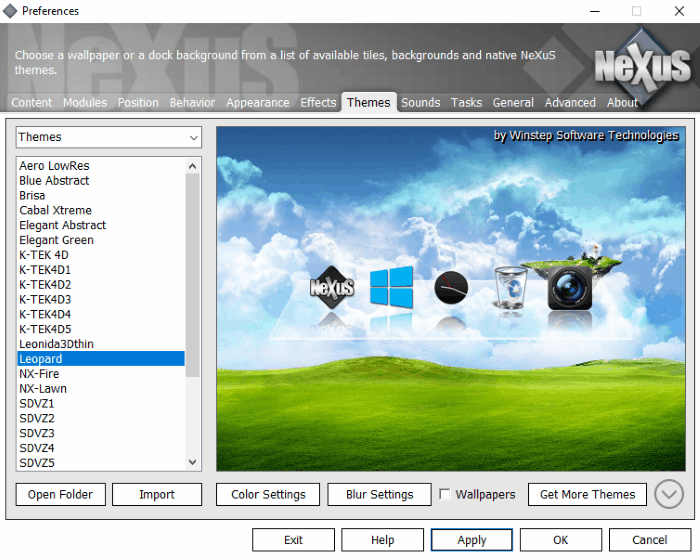Minimize the Preferences window
700x560 pixels.
pos(595,11)
